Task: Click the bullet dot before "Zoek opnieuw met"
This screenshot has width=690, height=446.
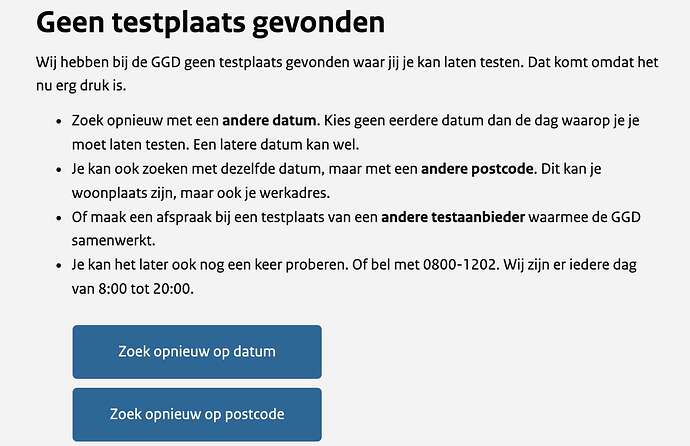Action: [x=58, y=119]
